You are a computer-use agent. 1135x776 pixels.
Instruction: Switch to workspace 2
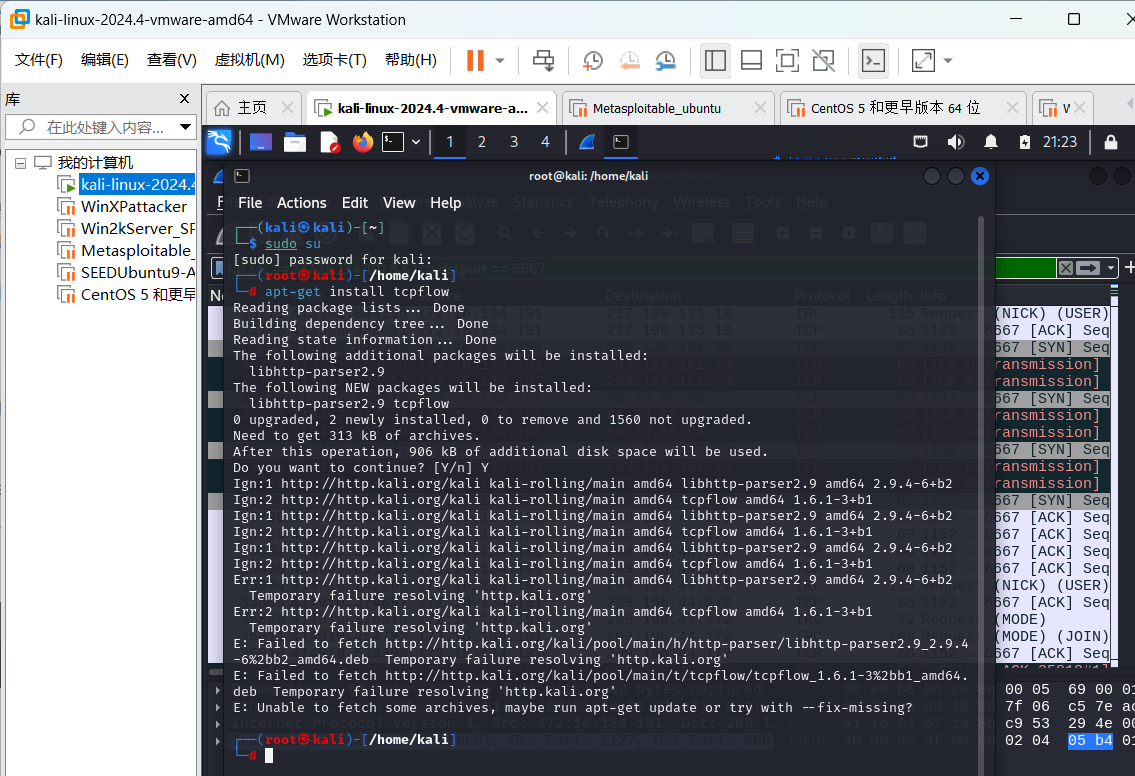click(481, 142)
